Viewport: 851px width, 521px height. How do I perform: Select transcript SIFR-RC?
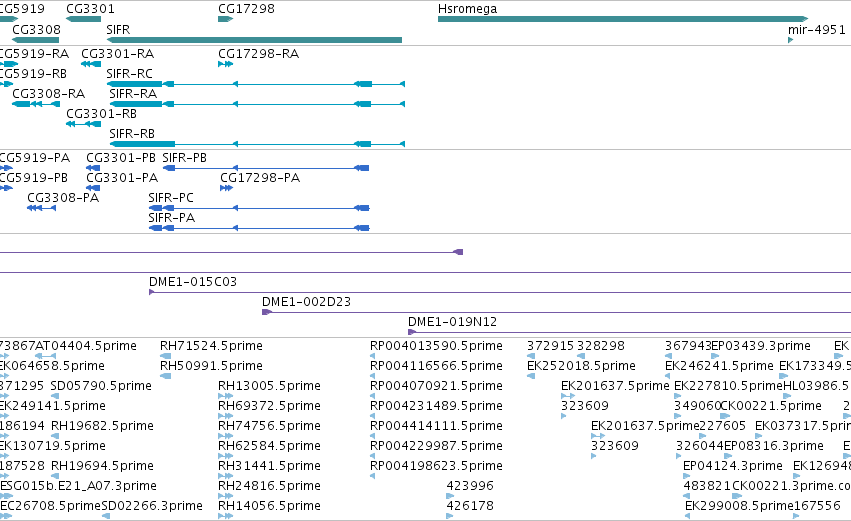[x=256, y=84]
